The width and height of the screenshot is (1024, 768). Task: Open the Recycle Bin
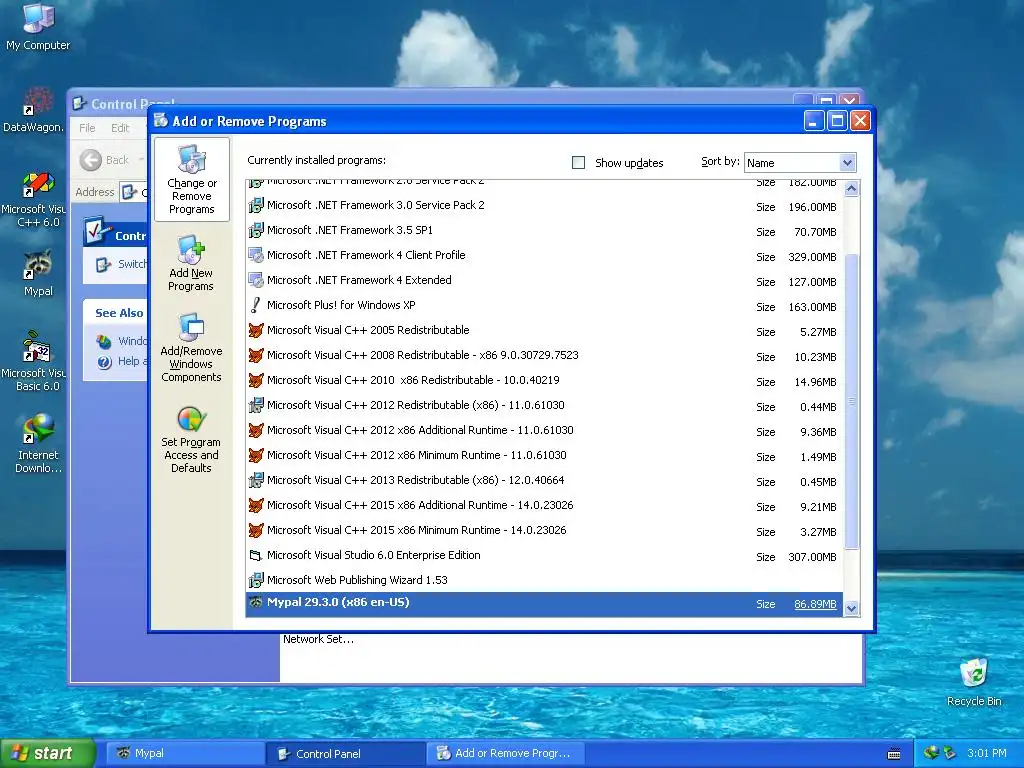coord(974,682)
